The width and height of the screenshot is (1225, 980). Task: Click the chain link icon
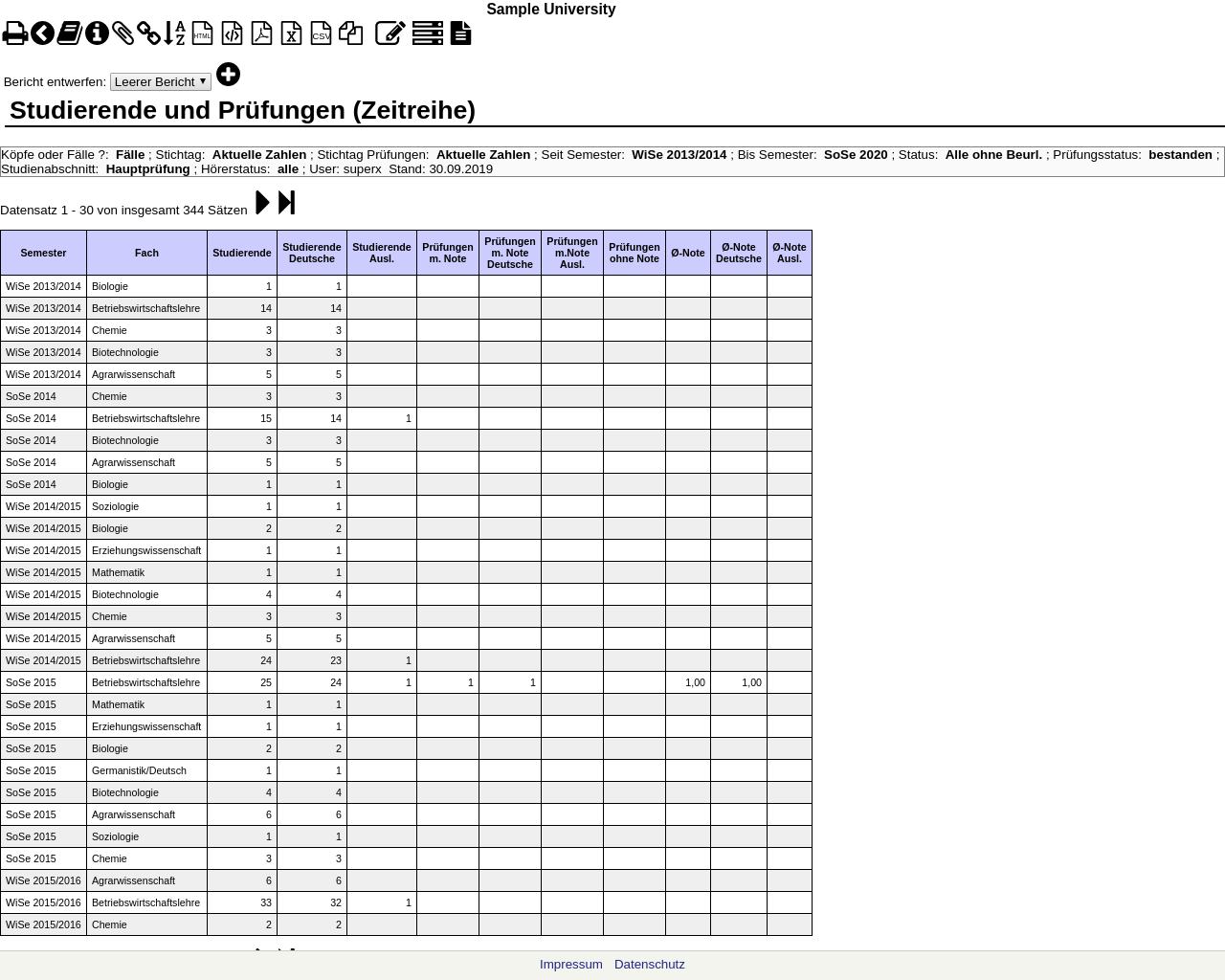(148, 33)
